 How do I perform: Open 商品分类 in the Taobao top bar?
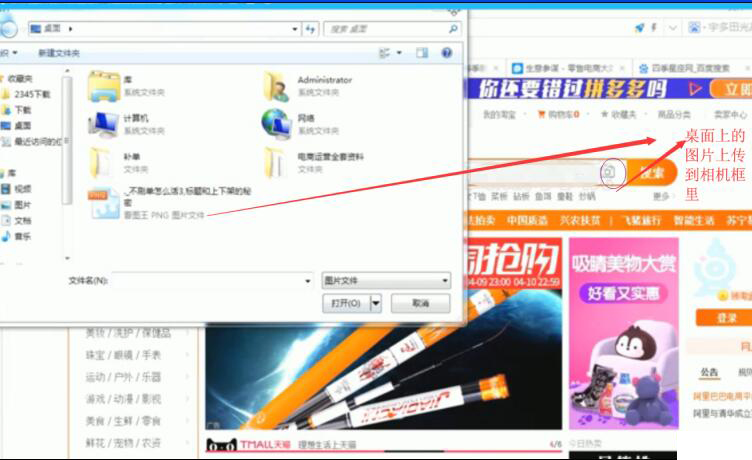click(x=674, y=115)
